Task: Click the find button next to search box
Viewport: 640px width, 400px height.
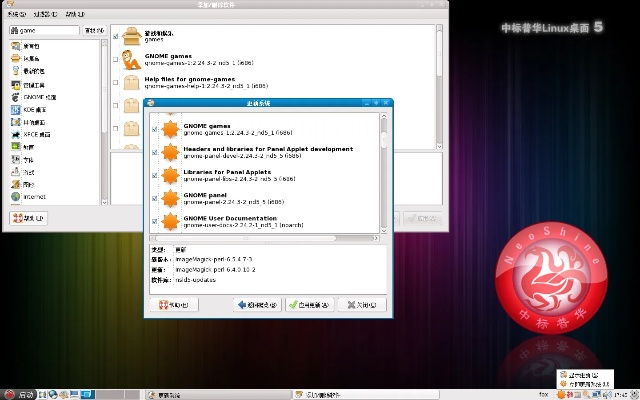Action: pos(95,30)
